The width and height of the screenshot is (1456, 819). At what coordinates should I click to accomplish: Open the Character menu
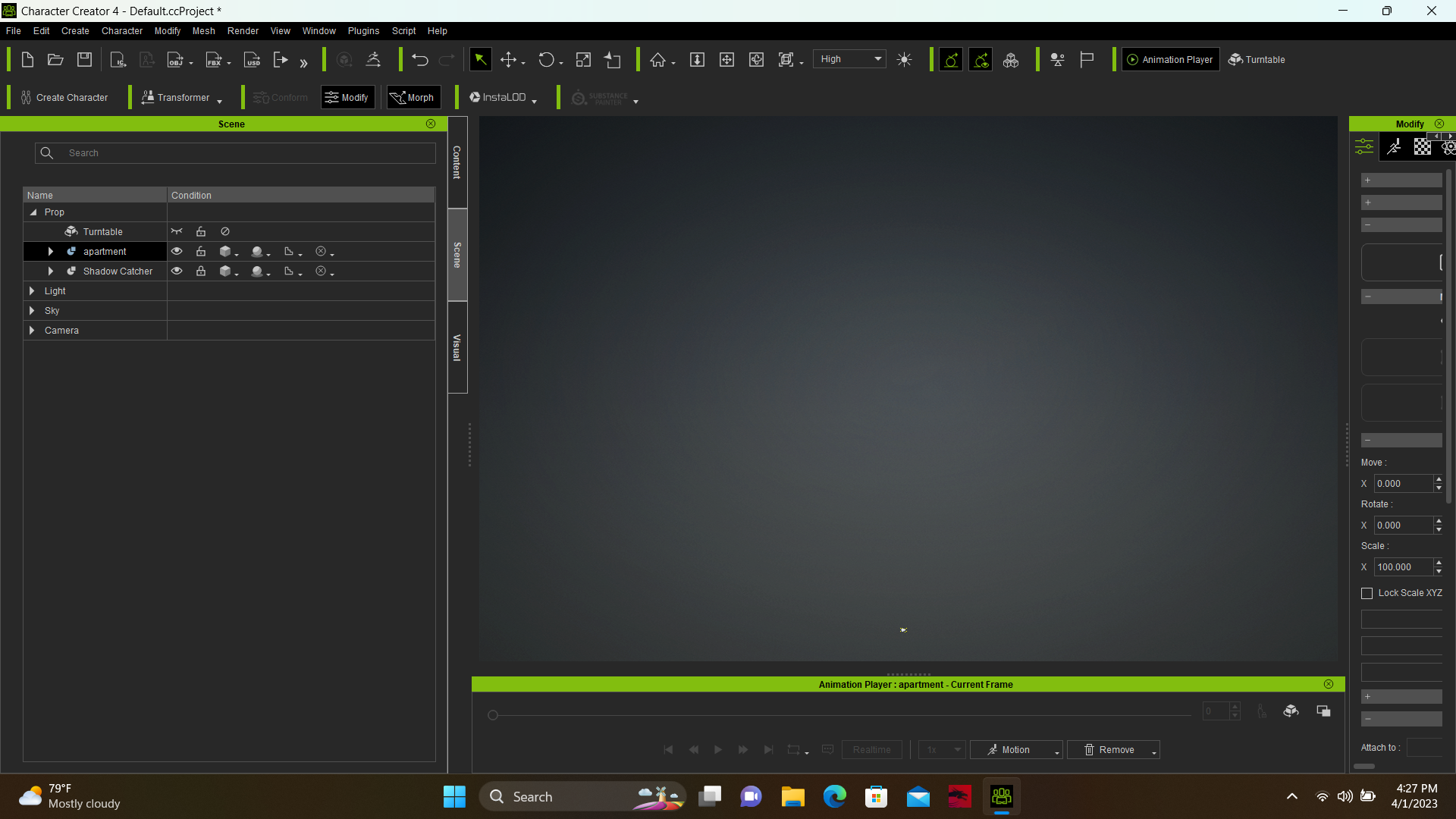(122, 31)
